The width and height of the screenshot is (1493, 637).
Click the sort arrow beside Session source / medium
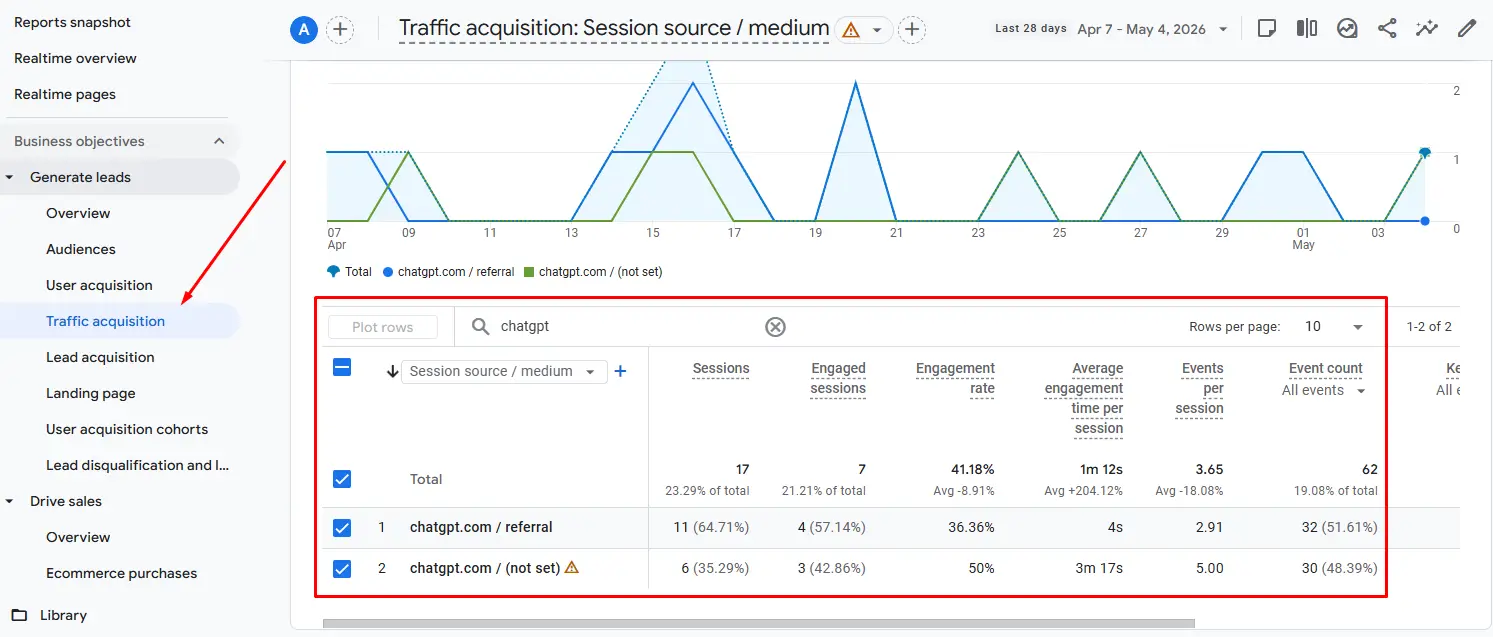pyautogui.click(x=392, y=371)
